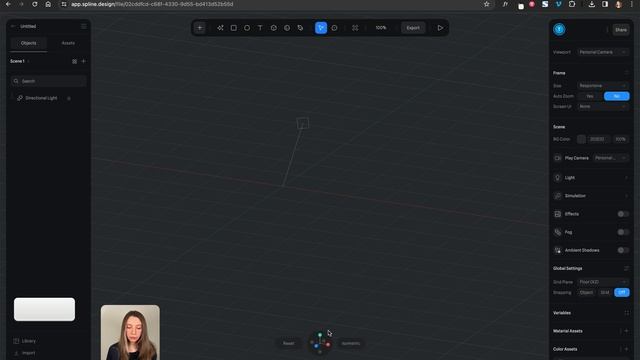Select the sparkle AI generate tool
The image size is (640, 360).
[220, 28]
